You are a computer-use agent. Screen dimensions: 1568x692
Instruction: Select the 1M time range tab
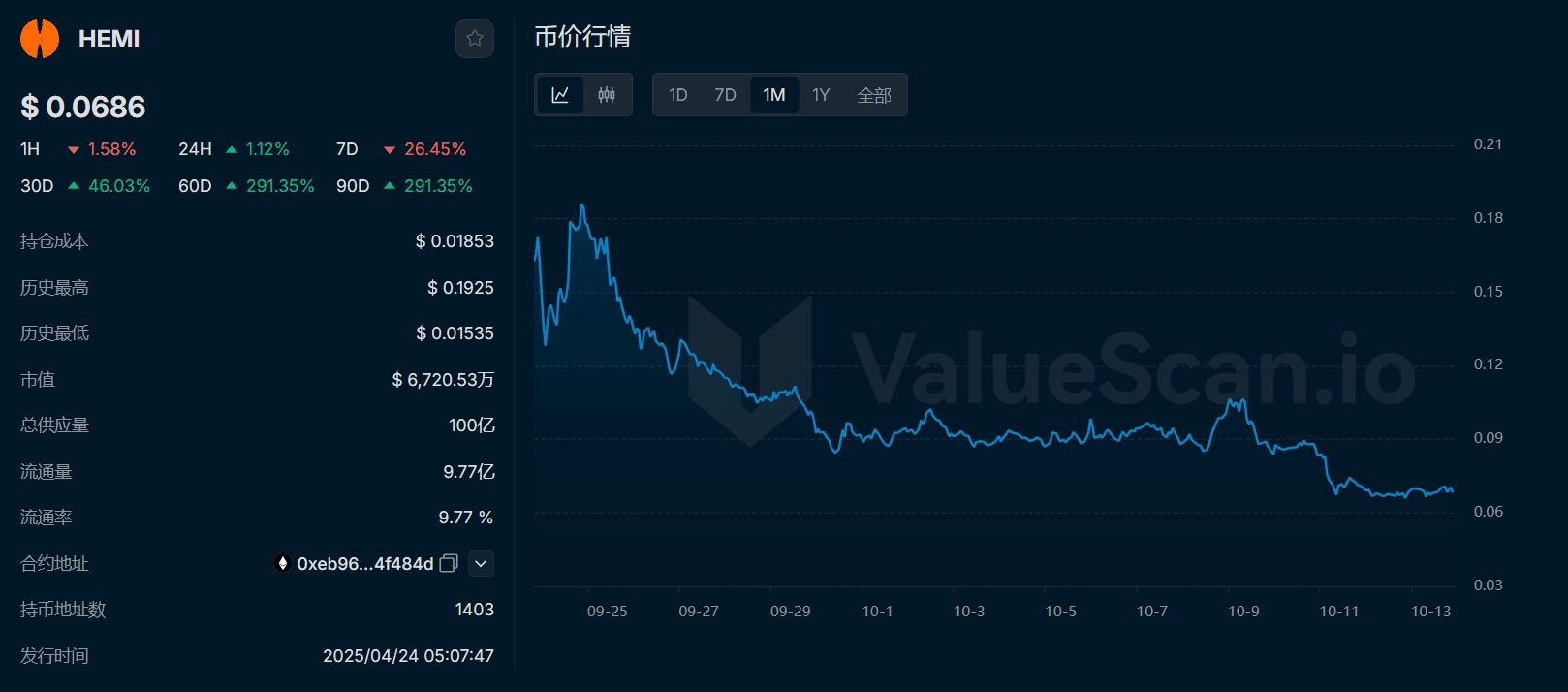pyautogui.click(x=773, y=95)
